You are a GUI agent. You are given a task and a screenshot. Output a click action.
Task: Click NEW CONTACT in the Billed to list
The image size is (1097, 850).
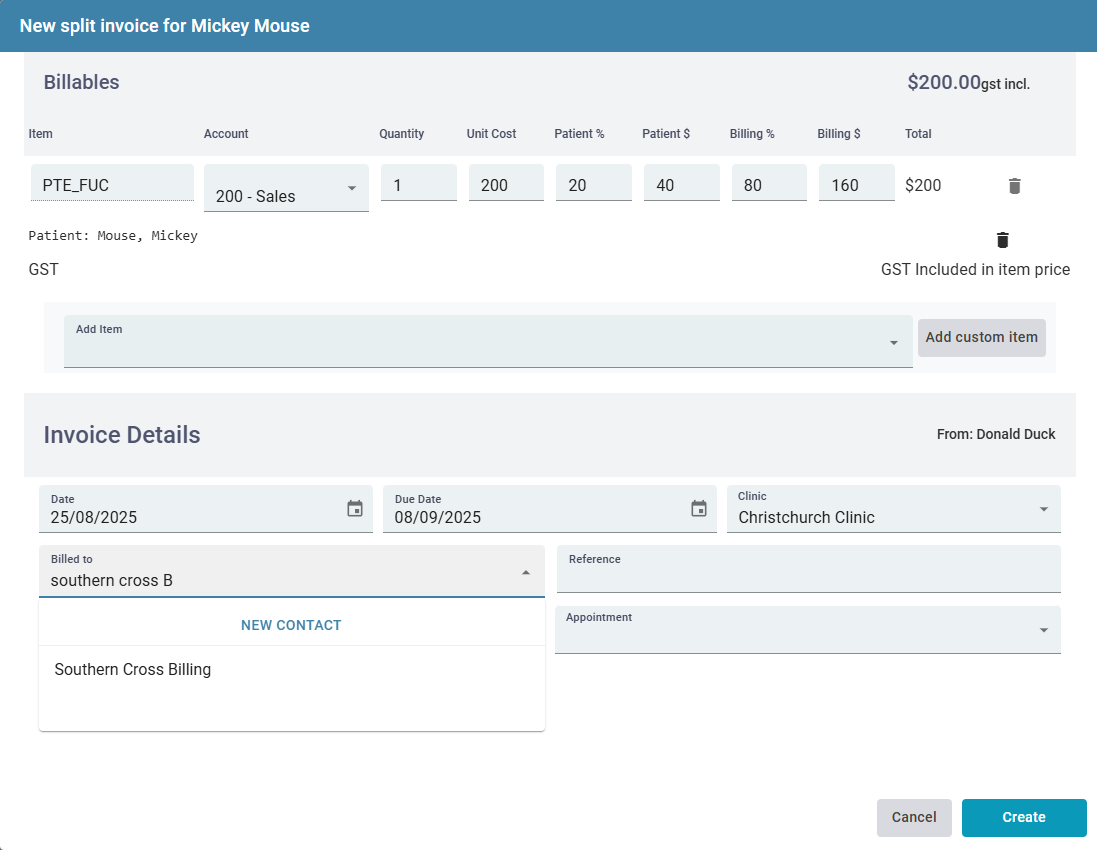click(x=291, y=624)
